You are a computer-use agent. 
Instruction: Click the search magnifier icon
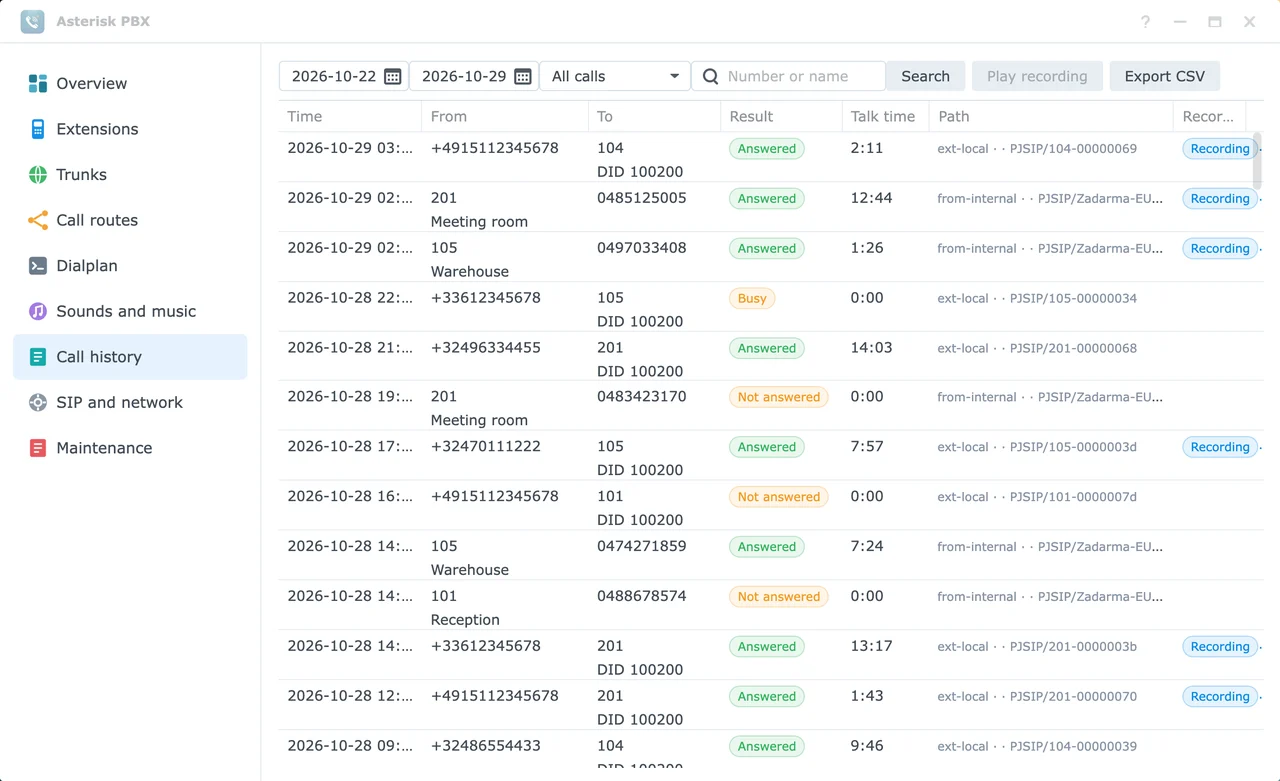pyautogui.click(x=711, y=76)
